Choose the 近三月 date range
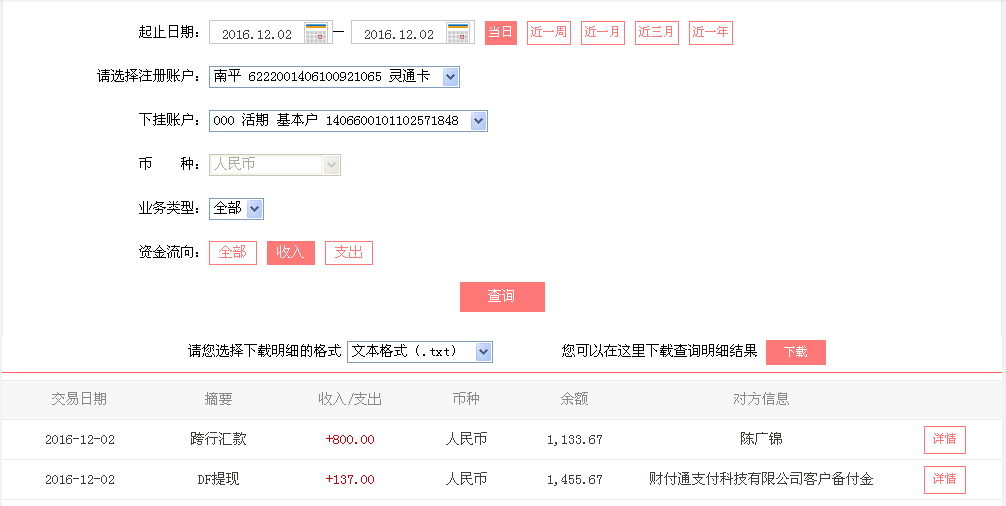 pyautogui.click(x=657, y=33)
